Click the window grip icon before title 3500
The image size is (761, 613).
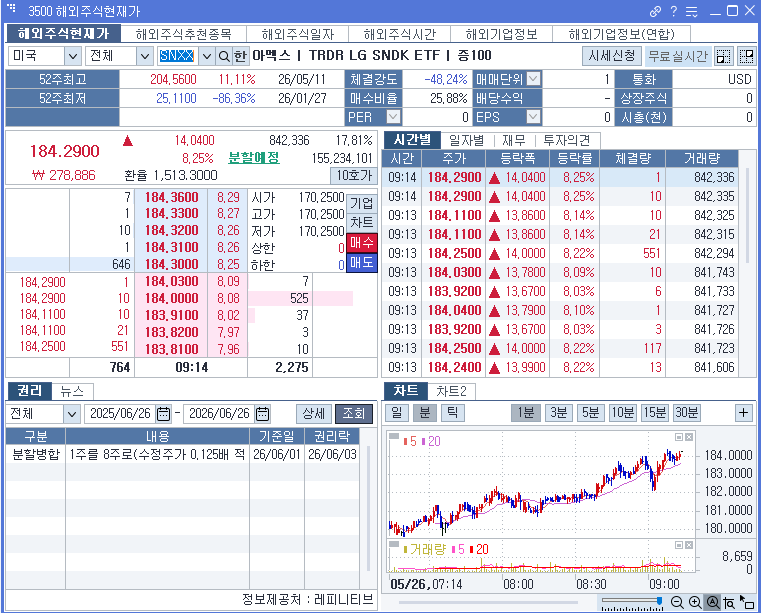click(11, 8)
